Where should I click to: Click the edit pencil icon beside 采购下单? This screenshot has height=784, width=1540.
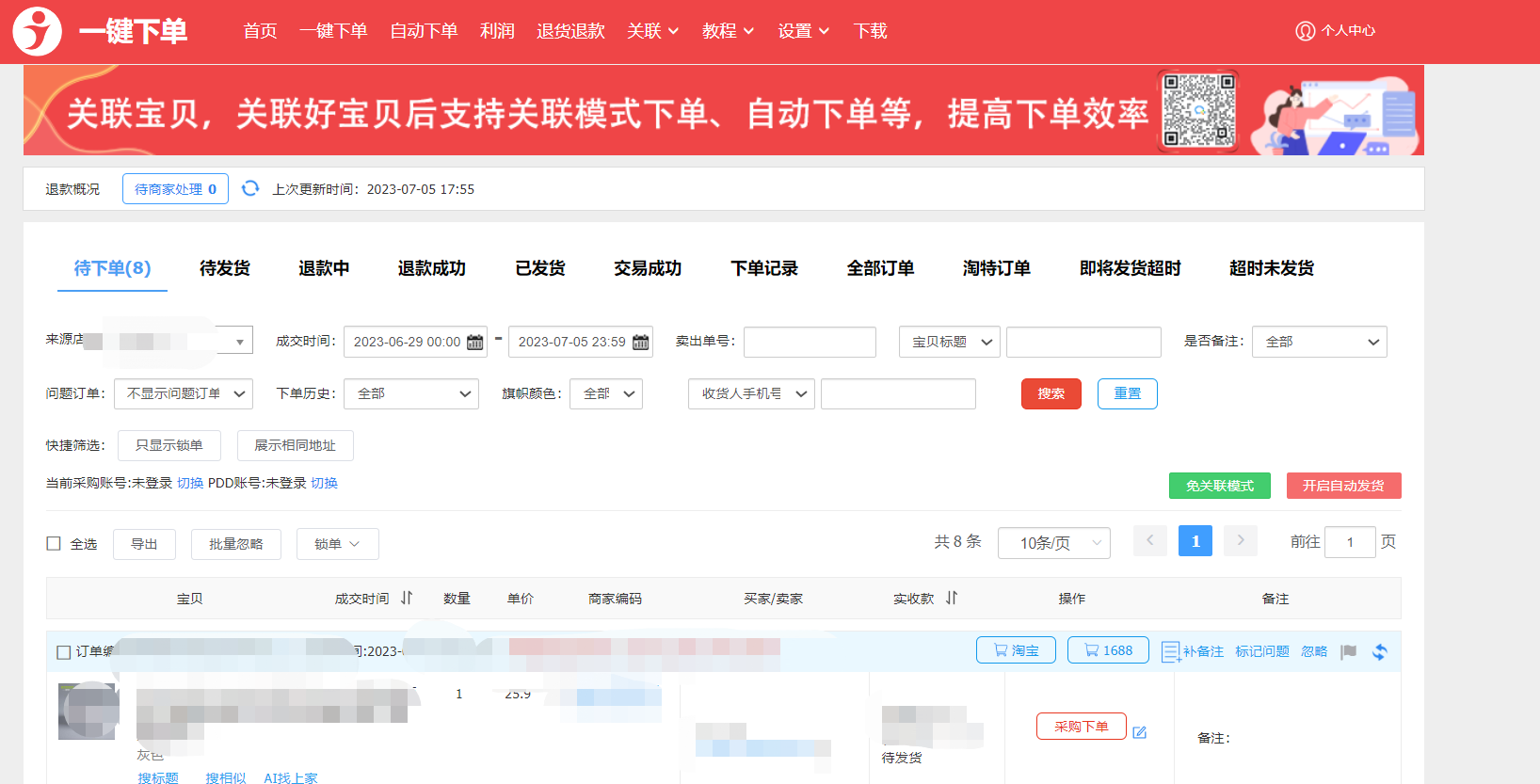[1140, 732]
